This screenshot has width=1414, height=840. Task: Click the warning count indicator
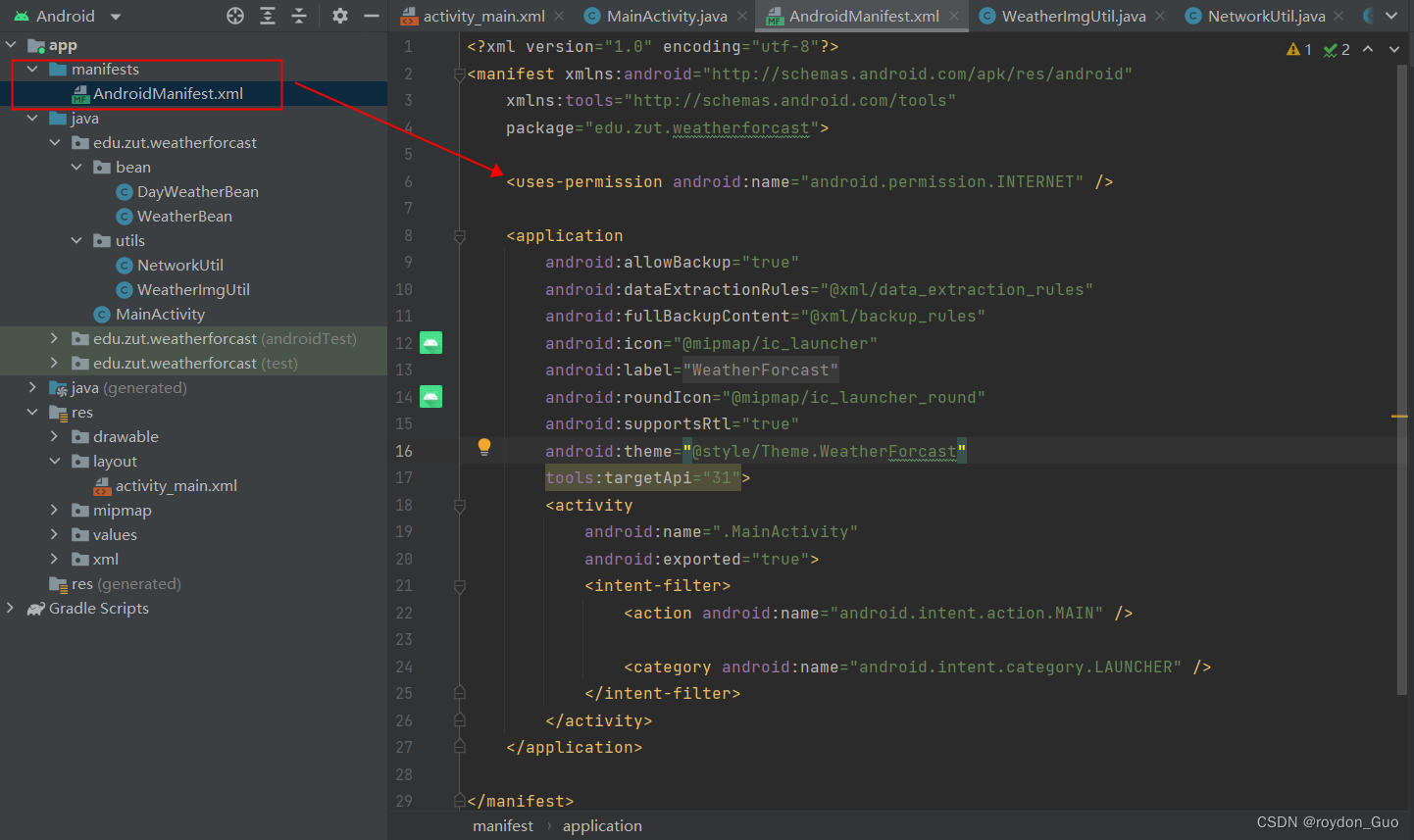1299,49
